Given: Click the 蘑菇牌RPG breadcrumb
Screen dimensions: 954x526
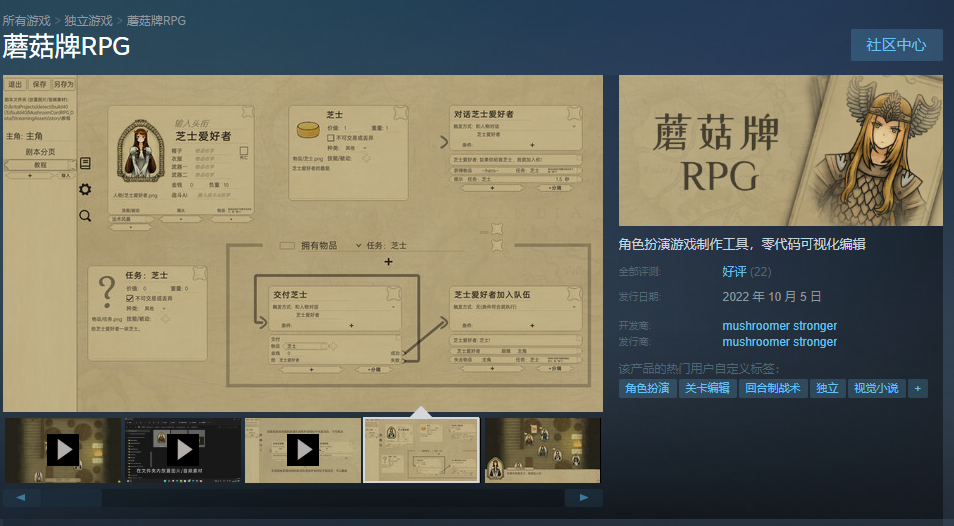Looking at the screenshot, I should [156, 21].
